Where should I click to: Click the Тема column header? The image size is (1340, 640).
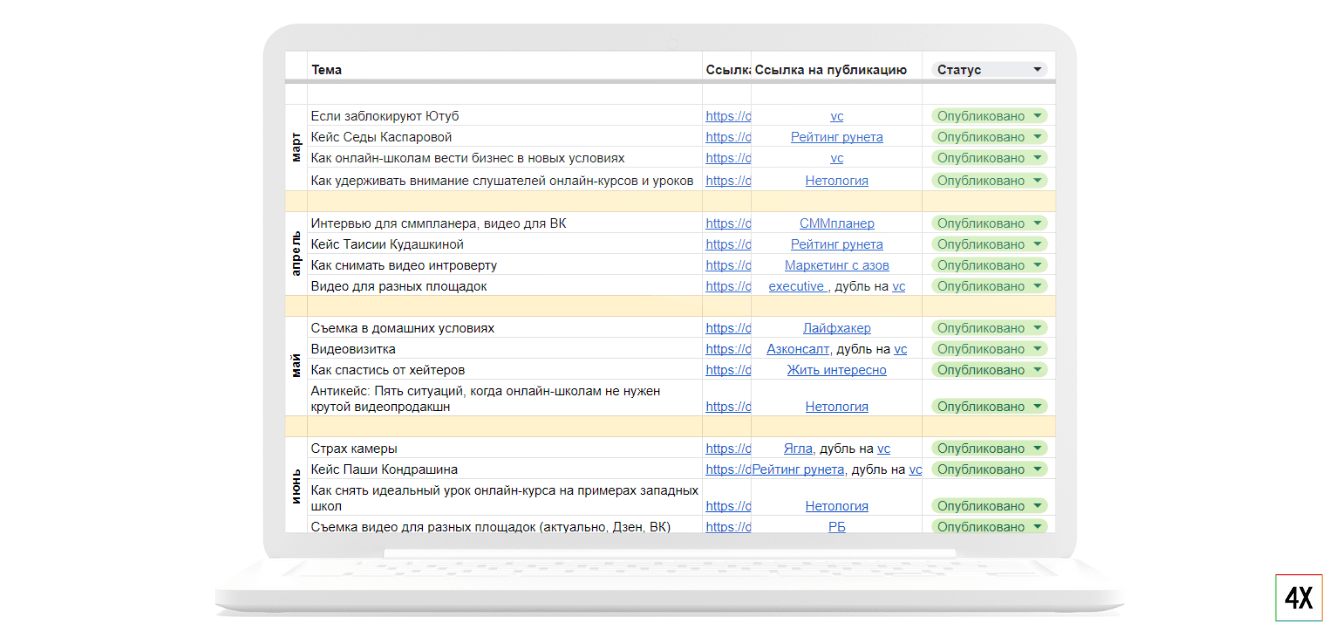(x=326, y=70)
